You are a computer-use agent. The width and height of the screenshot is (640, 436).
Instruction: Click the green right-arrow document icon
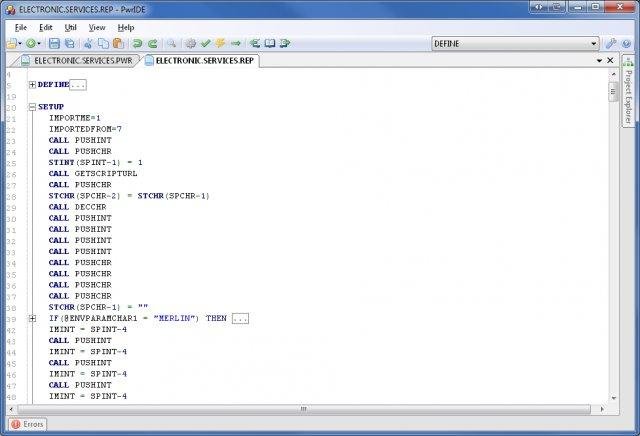pyautogui.click(x=285, y=43)
